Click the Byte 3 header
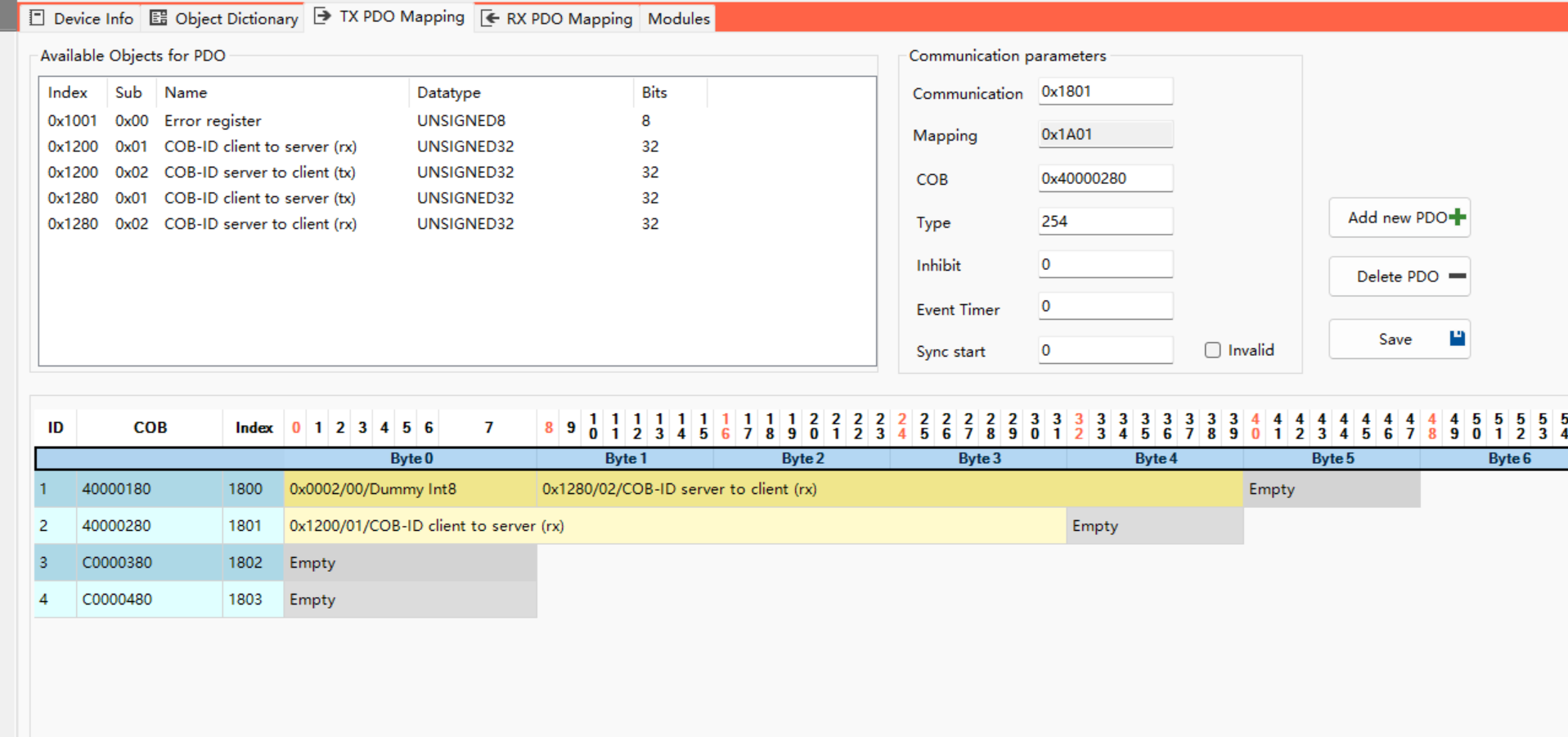This screenshot has width=1568, height=737. [978, 458]
